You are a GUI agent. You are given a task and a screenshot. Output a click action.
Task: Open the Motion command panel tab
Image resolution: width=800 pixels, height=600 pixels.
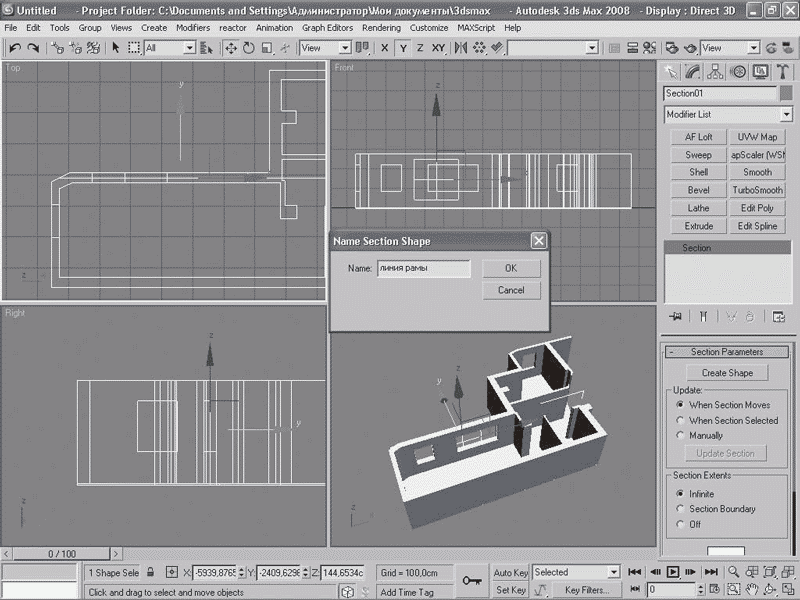(x=738, y=71)
